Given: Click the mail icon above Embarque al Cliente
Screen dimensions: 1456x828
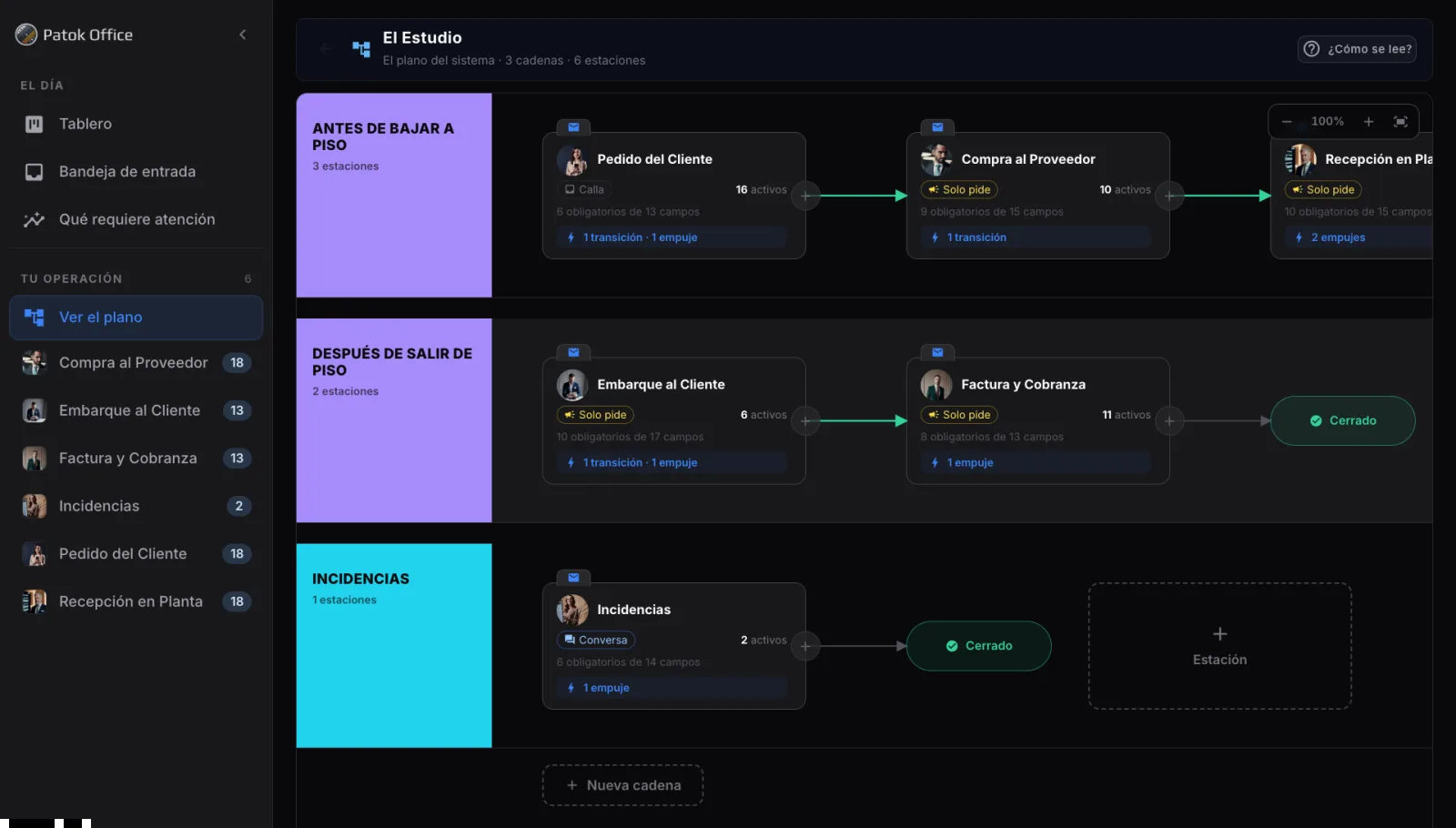Looking at the screenshot, I should (573, 352).
